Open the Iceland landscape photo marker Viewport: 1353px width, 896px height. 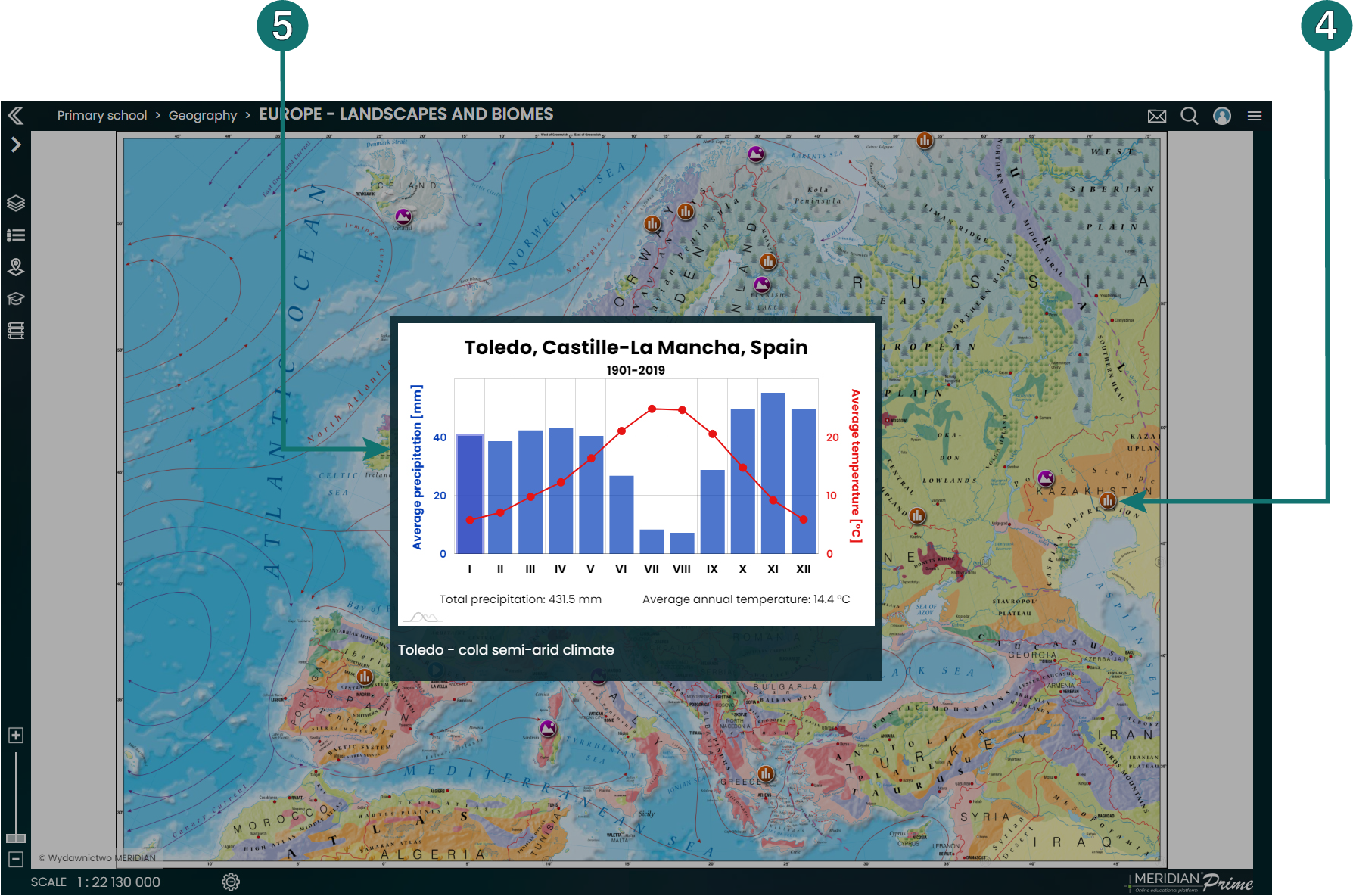pyautogui.click(x=403, y=216)
